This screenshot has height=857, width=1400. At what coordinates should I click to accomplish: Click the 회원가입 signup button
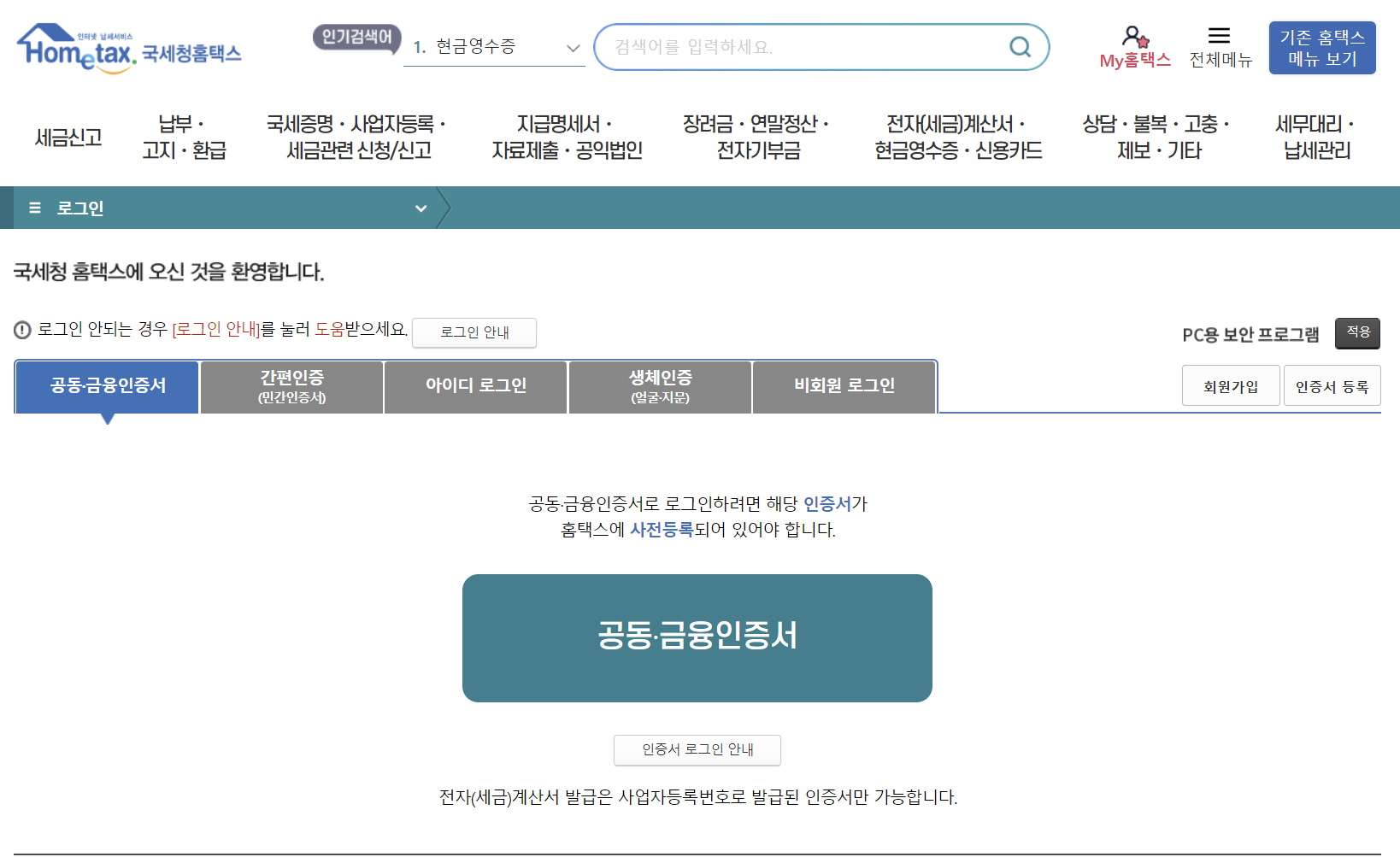(1231, 384)
